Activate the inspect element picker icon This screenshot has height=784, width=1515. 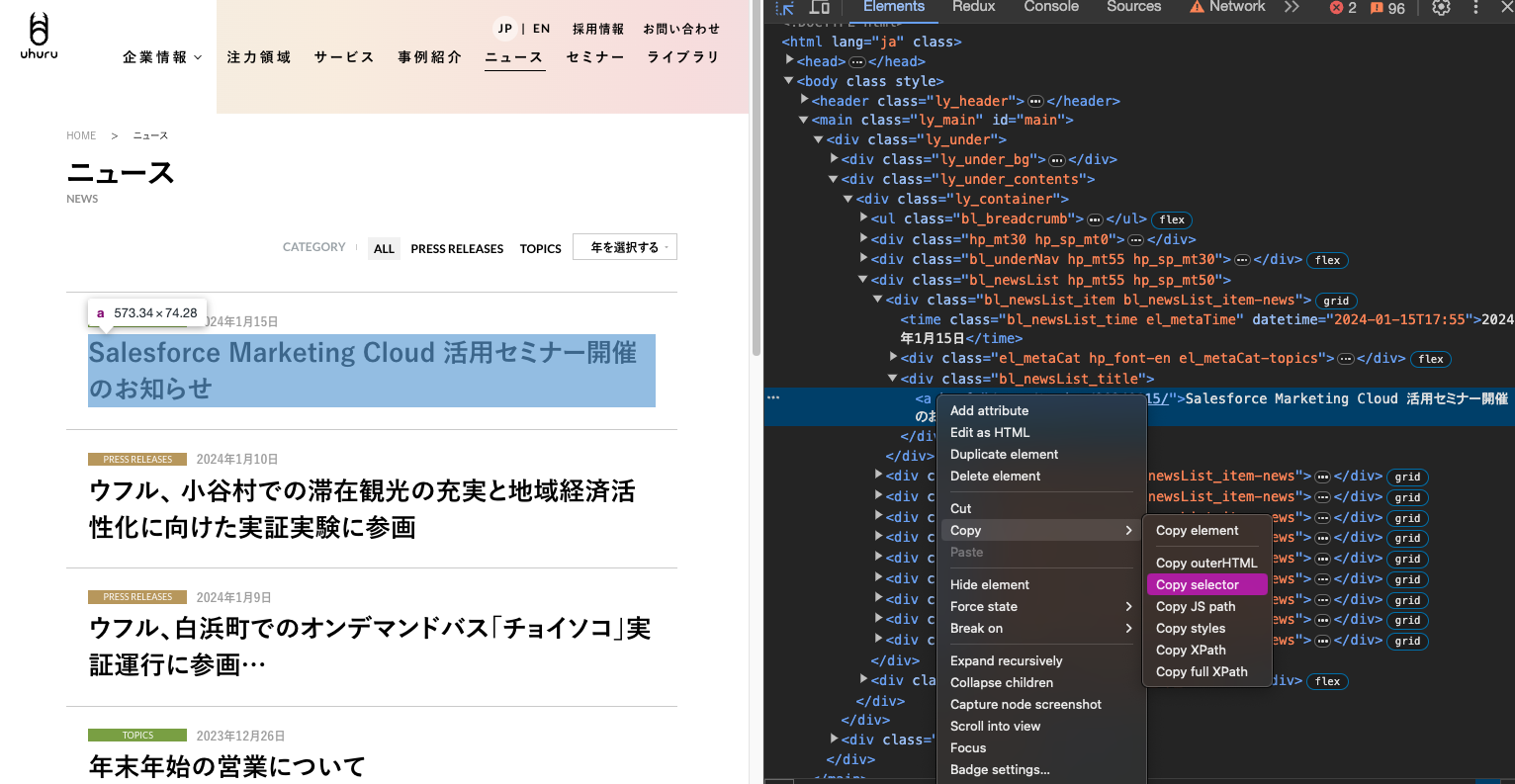(x=785, y=7)
